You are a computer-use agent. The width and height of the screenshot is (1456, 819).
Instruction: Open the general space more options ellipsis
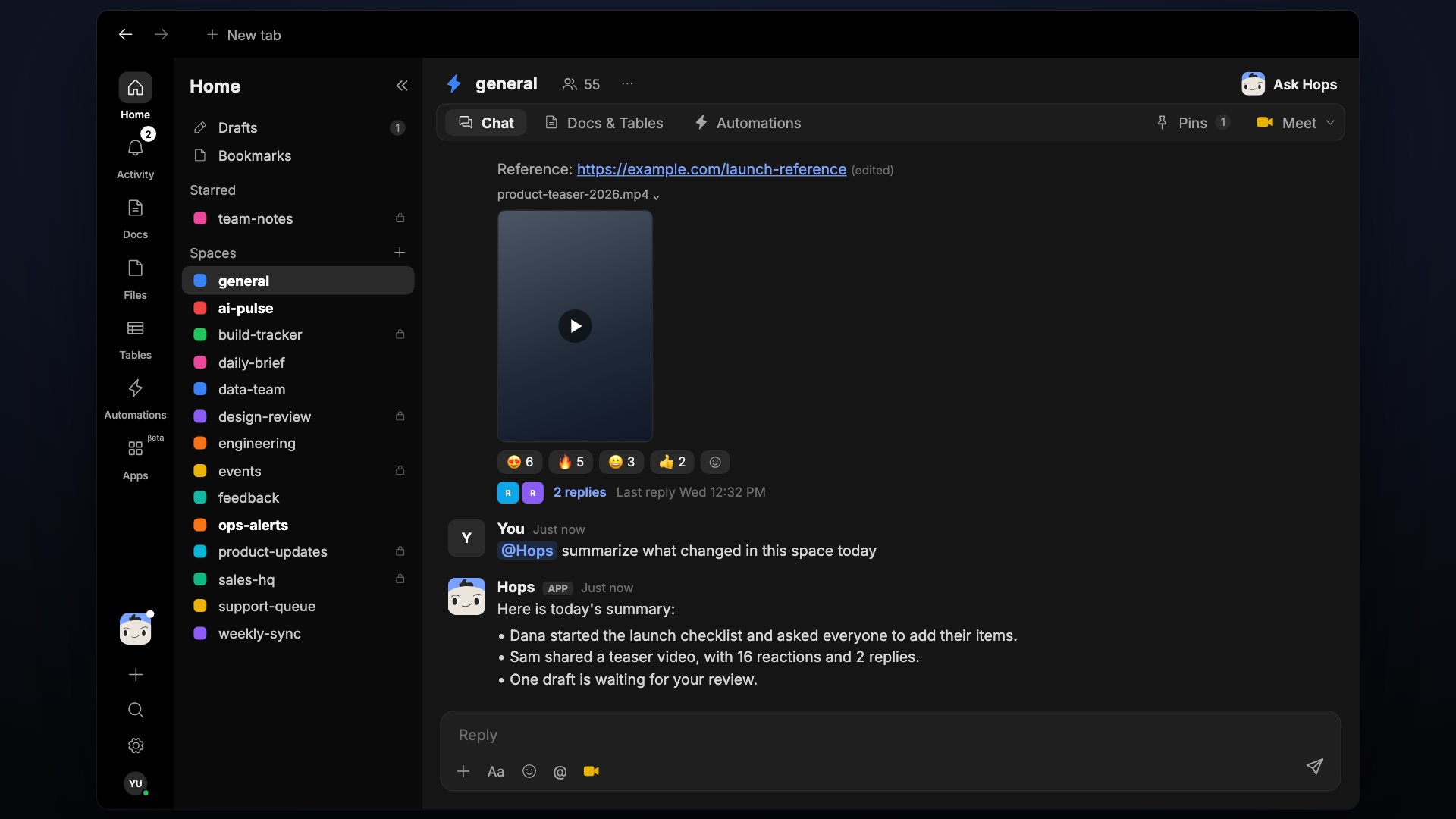click(627, 84)
